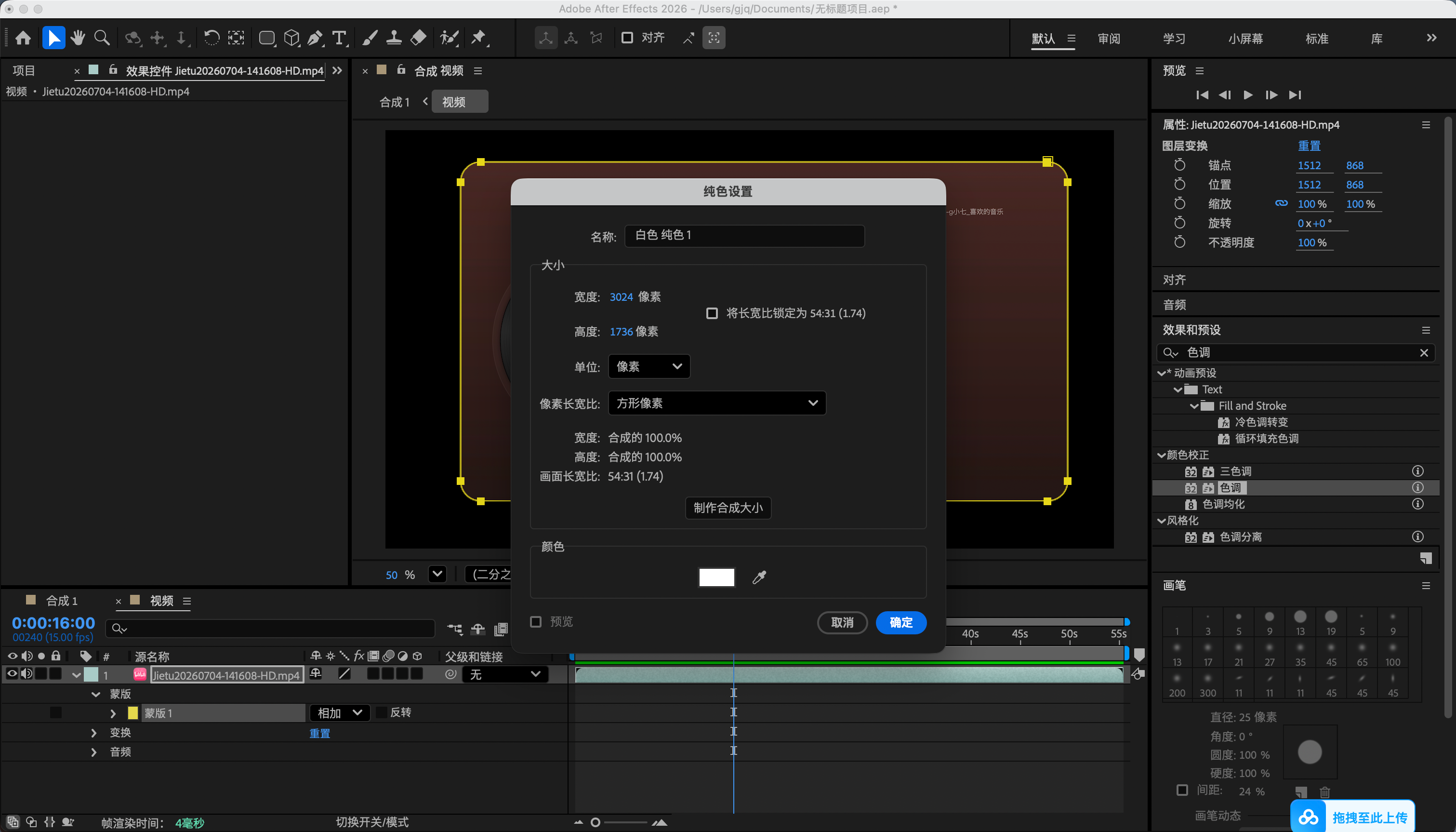This screenshot has width=1456, height=832.
Task: Click the cloud upload icon
Action: tap(1308, 818)
